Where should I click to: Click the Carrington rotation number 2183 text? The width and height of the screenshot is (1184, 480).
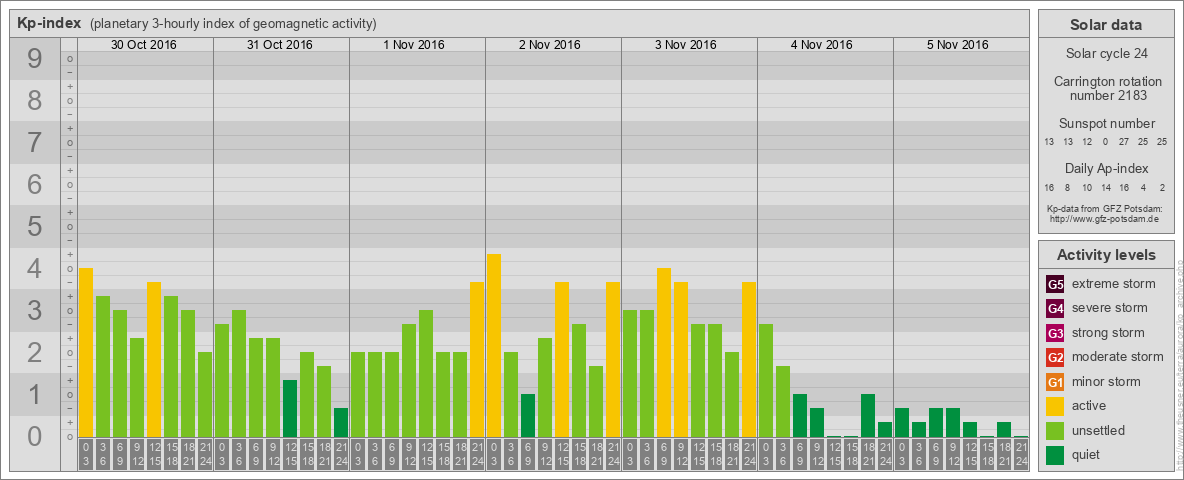(x=1106, y=88)
